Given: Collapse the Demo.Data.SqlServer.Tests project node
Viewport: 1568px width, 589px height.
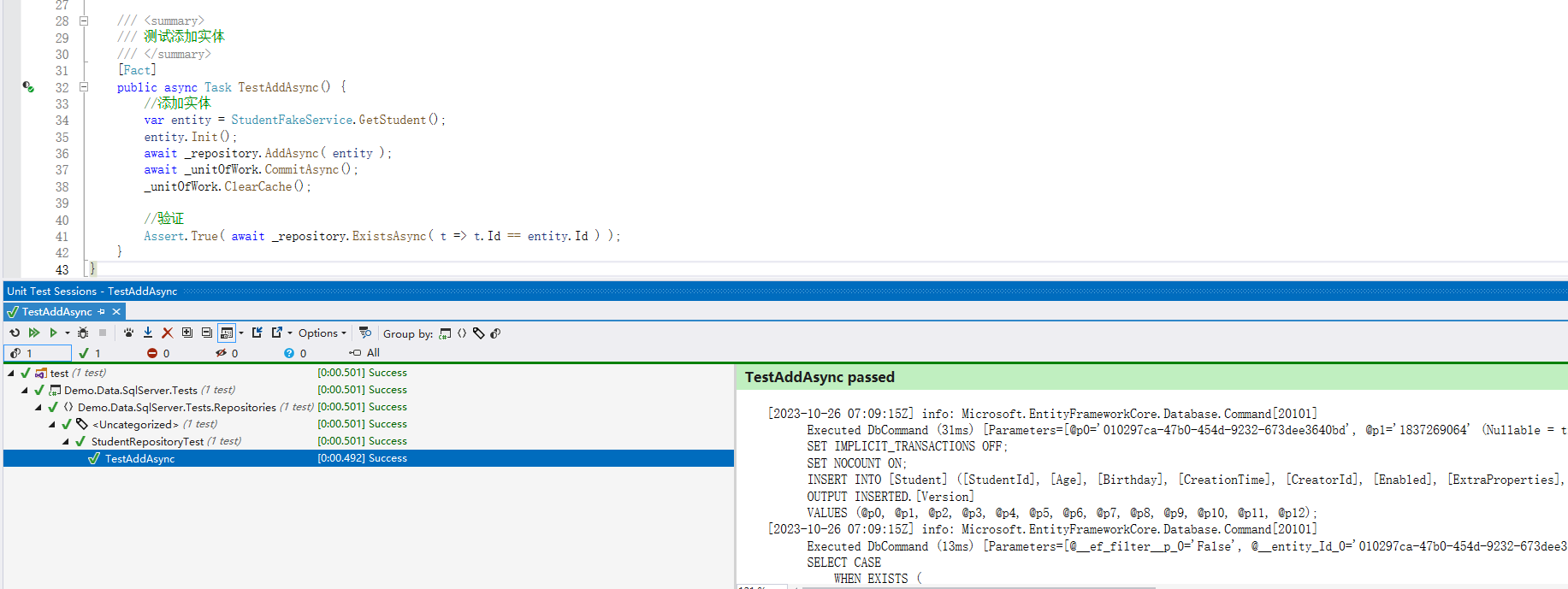Looking at the screenshot, I should click(25, 391).
